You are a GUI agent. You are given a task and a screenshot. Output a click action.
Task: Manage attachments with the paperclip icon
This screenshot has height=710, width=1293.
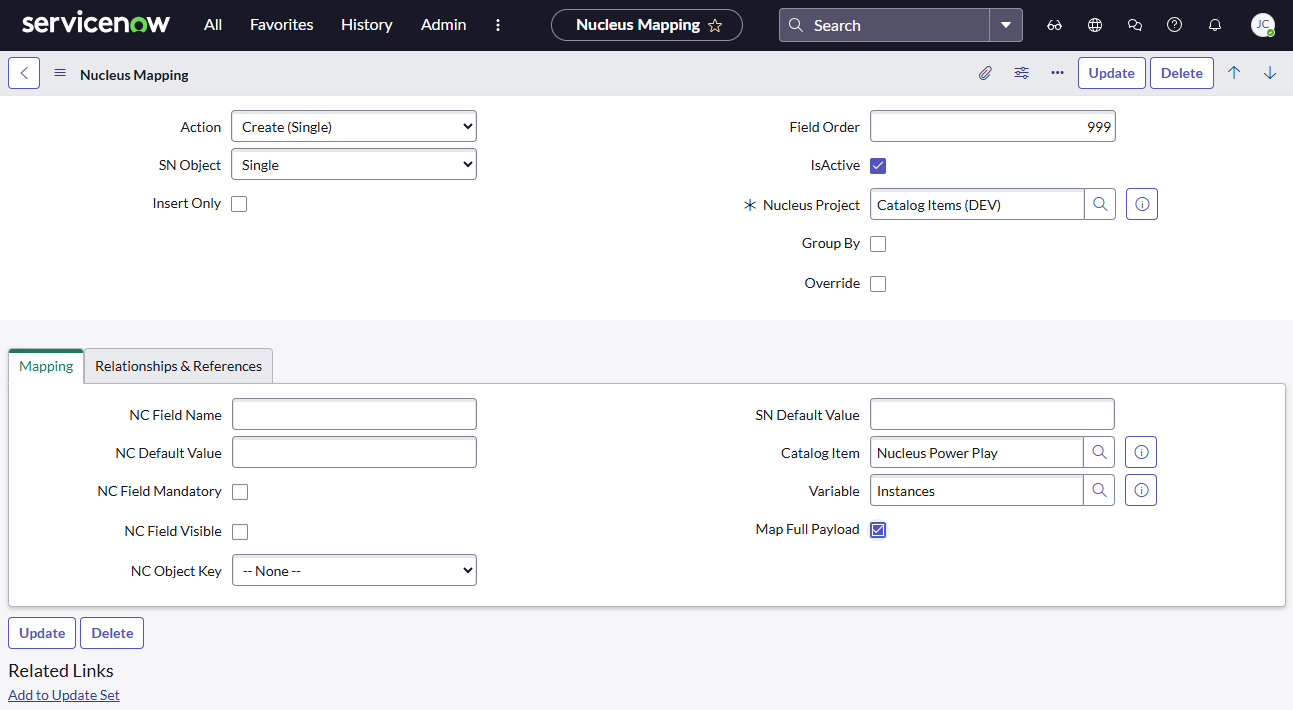click(x=985, y=73)
